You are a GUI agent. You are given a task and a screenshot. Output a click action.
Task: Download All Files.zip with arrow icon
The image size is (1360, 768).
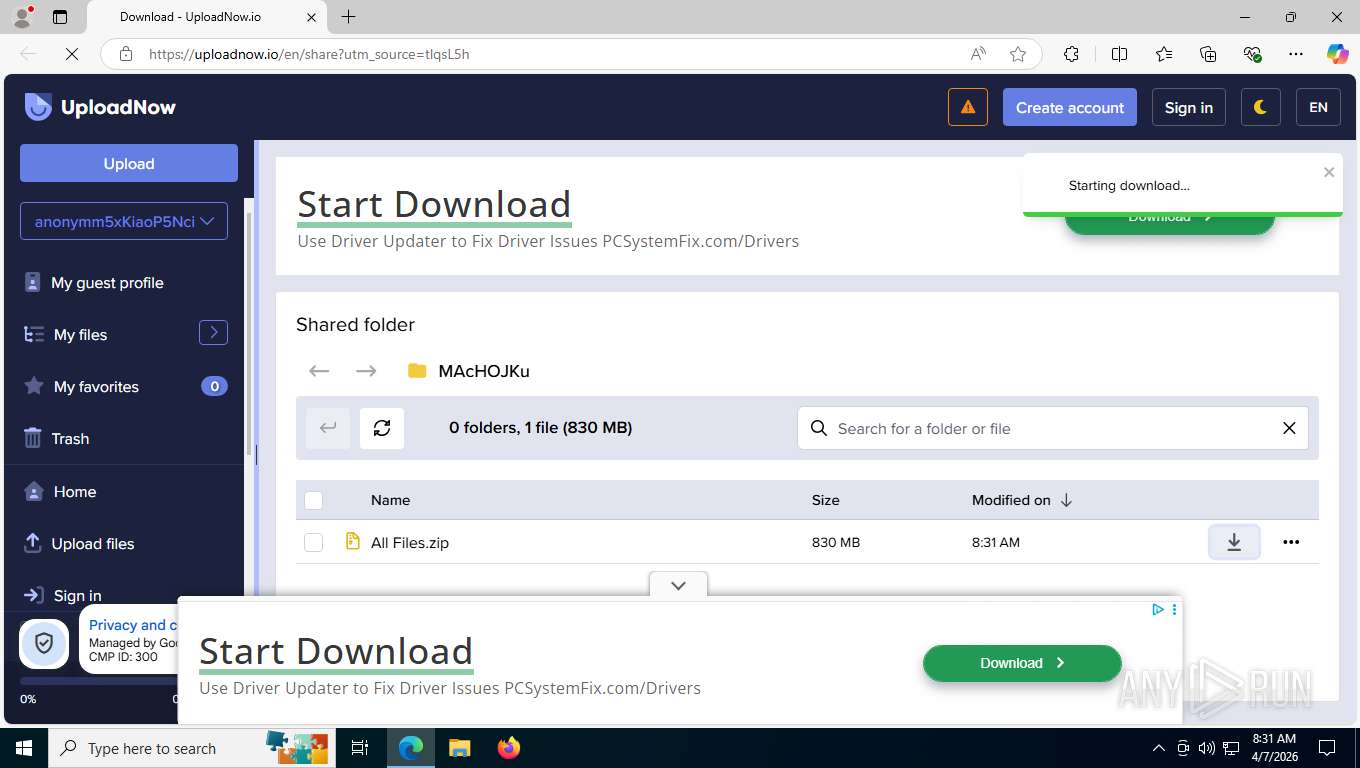[1234, 542]
